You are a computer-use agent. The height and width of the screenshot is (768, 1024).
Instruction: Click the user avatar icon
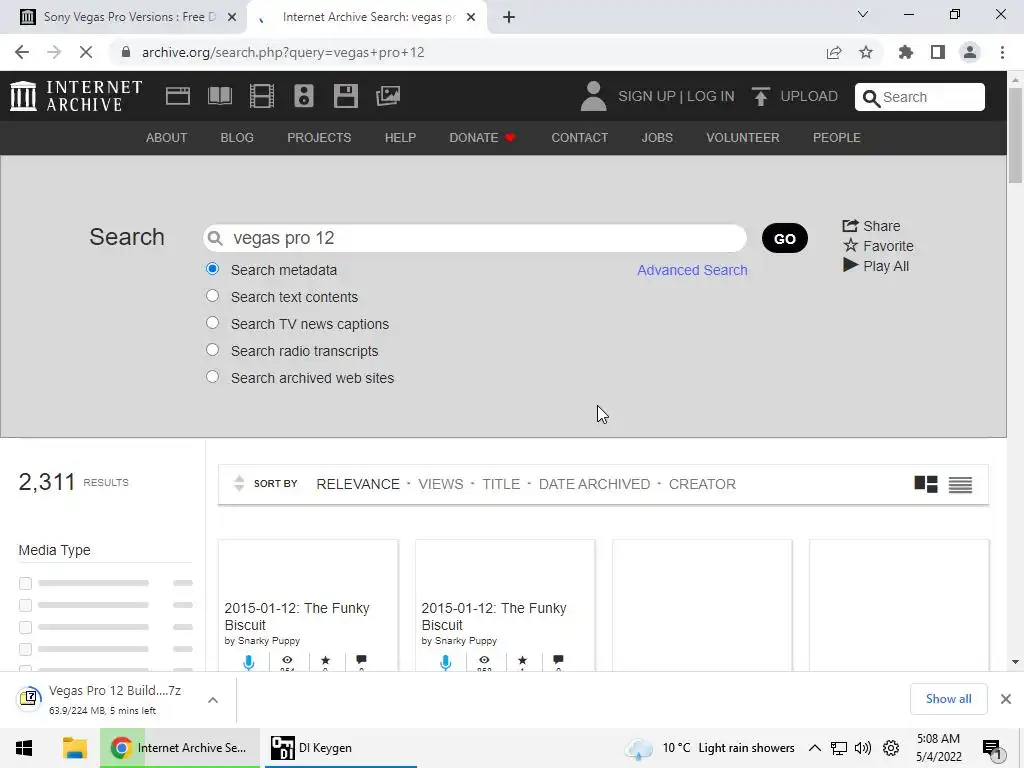(x=593, y=96)
